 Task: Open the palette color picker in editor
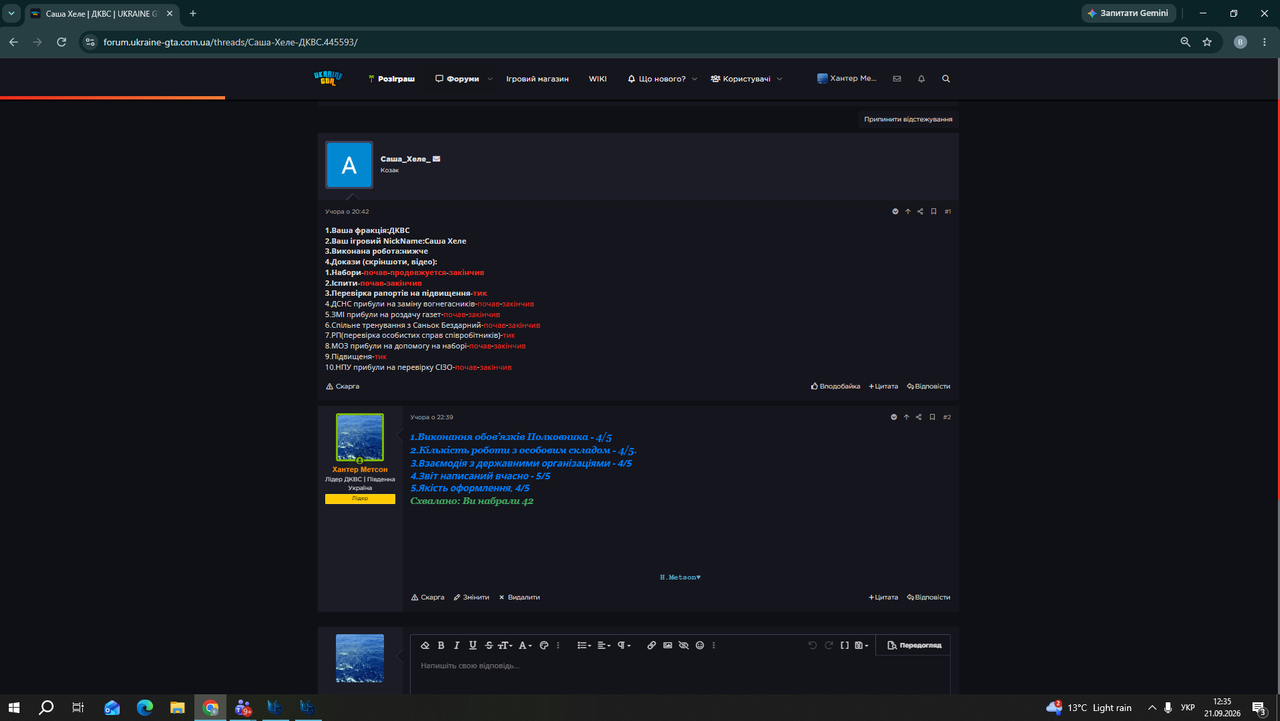pos(544,645)
